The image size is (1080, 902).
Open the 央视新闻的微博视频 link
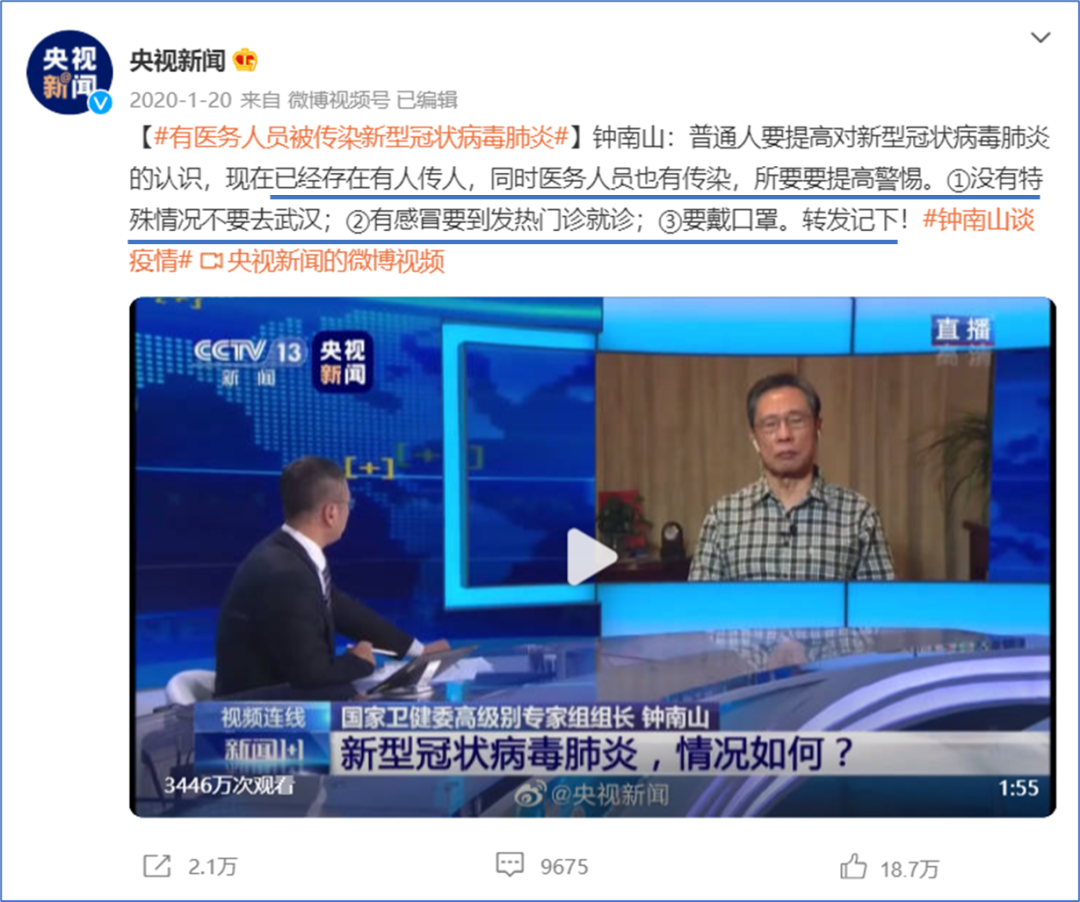point(335,262)
